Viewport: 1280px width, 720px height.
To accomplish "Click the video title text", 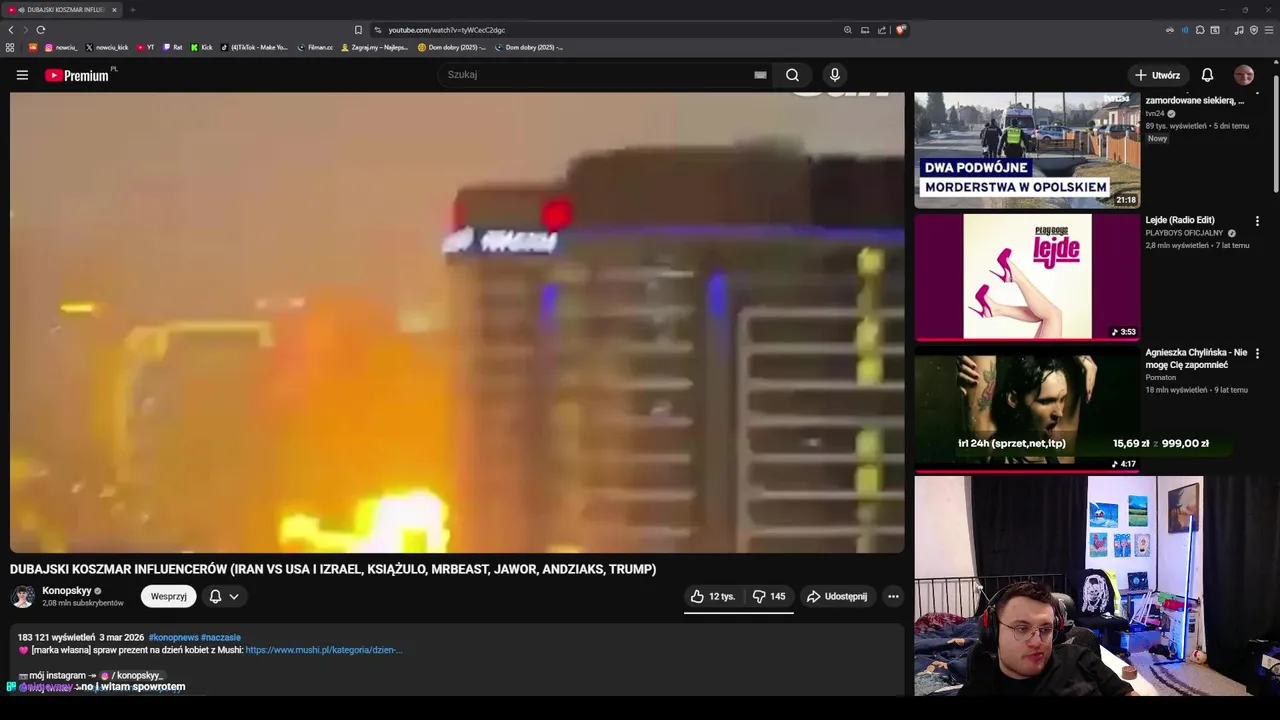I will tap(333, 569).
